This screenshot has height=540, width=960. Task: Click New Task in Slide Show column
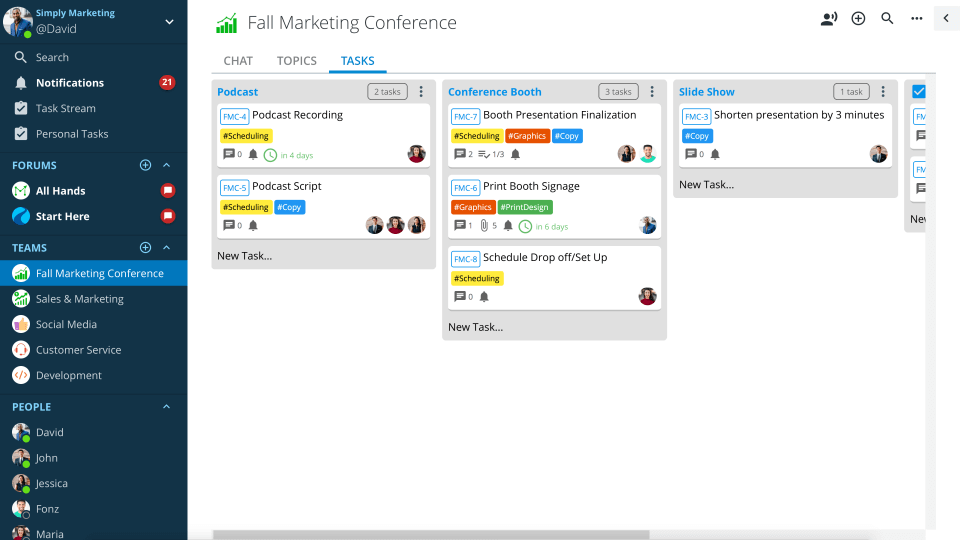coord(706,185)
